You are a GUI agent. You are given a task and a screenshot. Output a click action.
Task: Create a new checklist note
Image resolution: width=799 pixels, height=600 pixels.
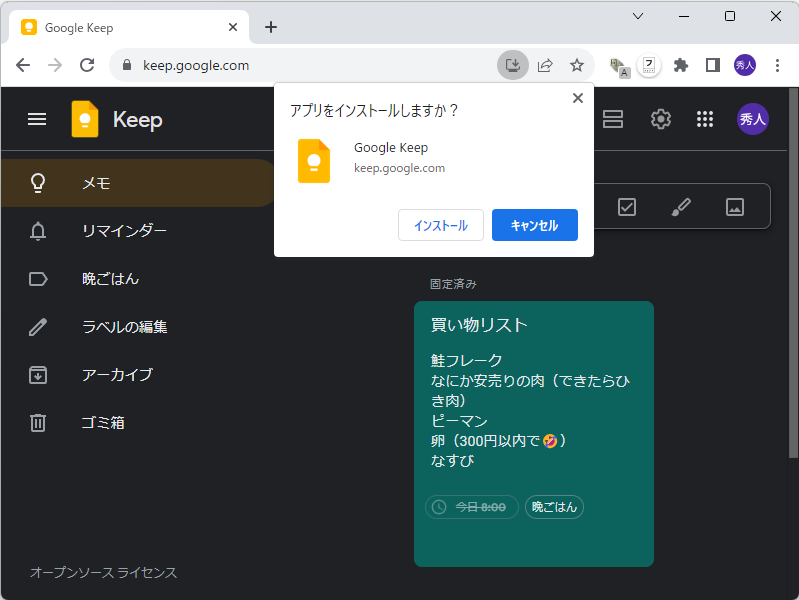(x=627, y=207)
